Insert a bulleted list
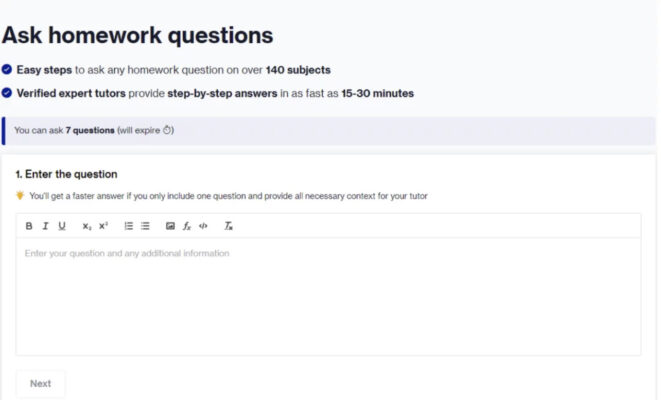This screenshot has height=400, width=661. coord(145,226)
